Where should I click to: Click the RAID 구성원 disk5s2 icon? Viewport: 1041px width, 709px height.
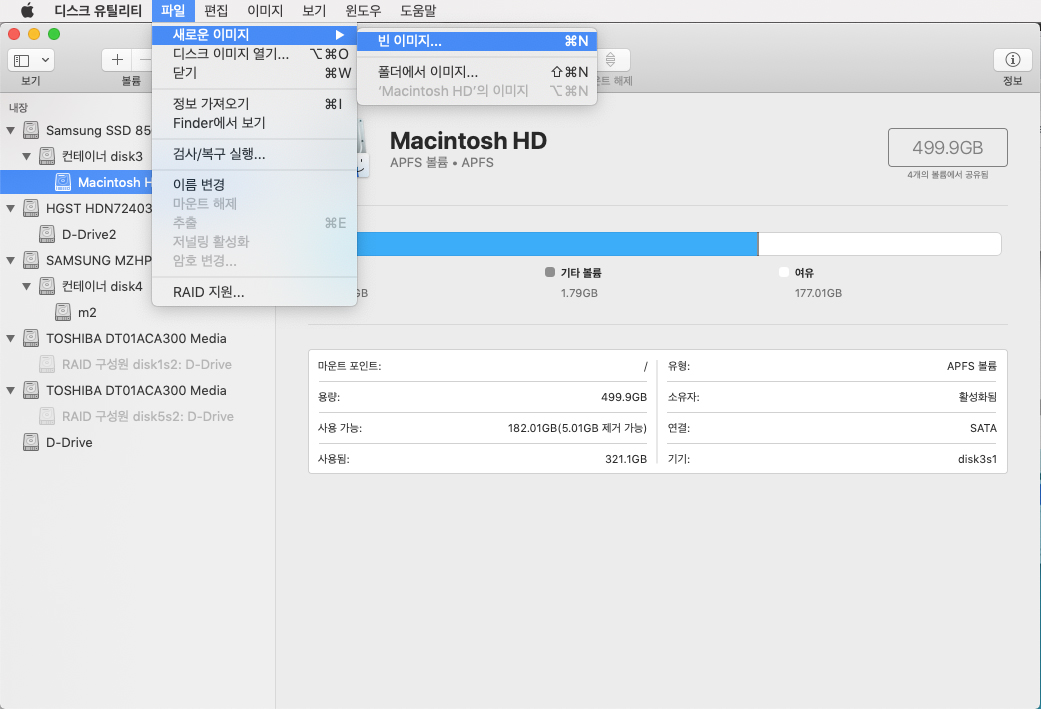[46, 416]
